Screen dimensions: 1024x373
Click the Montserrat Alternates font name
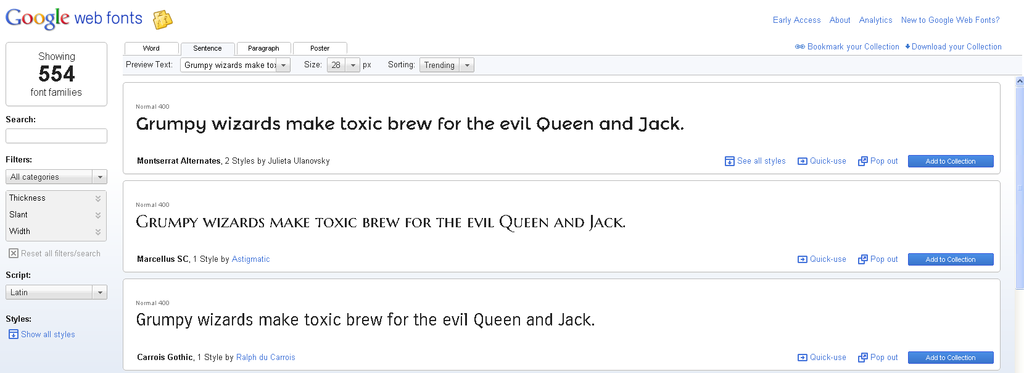click(x=179, y=161)
